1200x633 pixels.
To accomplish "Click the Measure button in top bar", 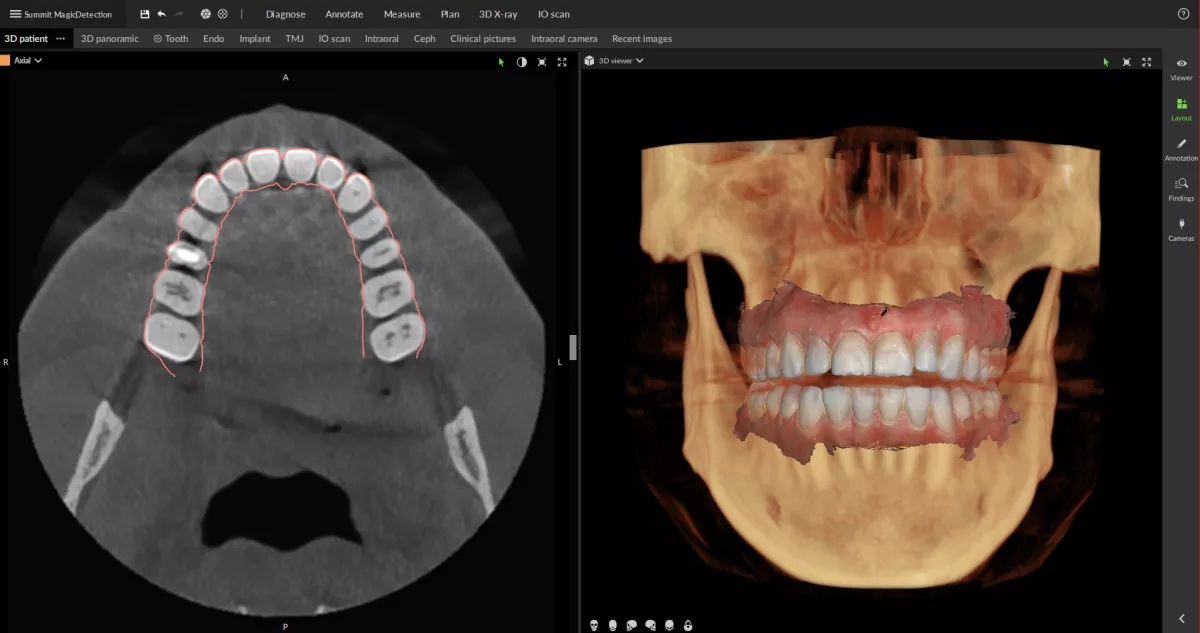I will (x=402, y=14).
